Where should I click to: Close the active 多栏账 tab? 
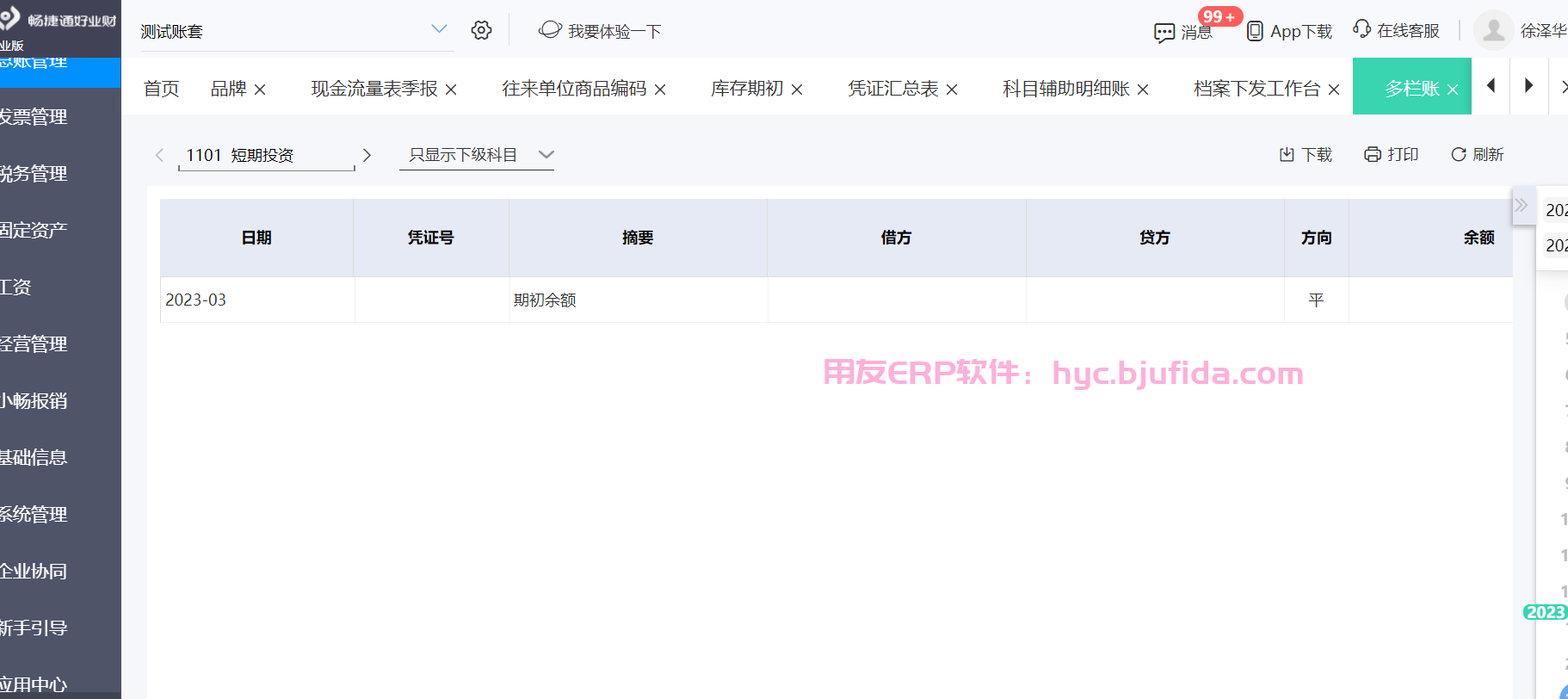pos(1453,90)
